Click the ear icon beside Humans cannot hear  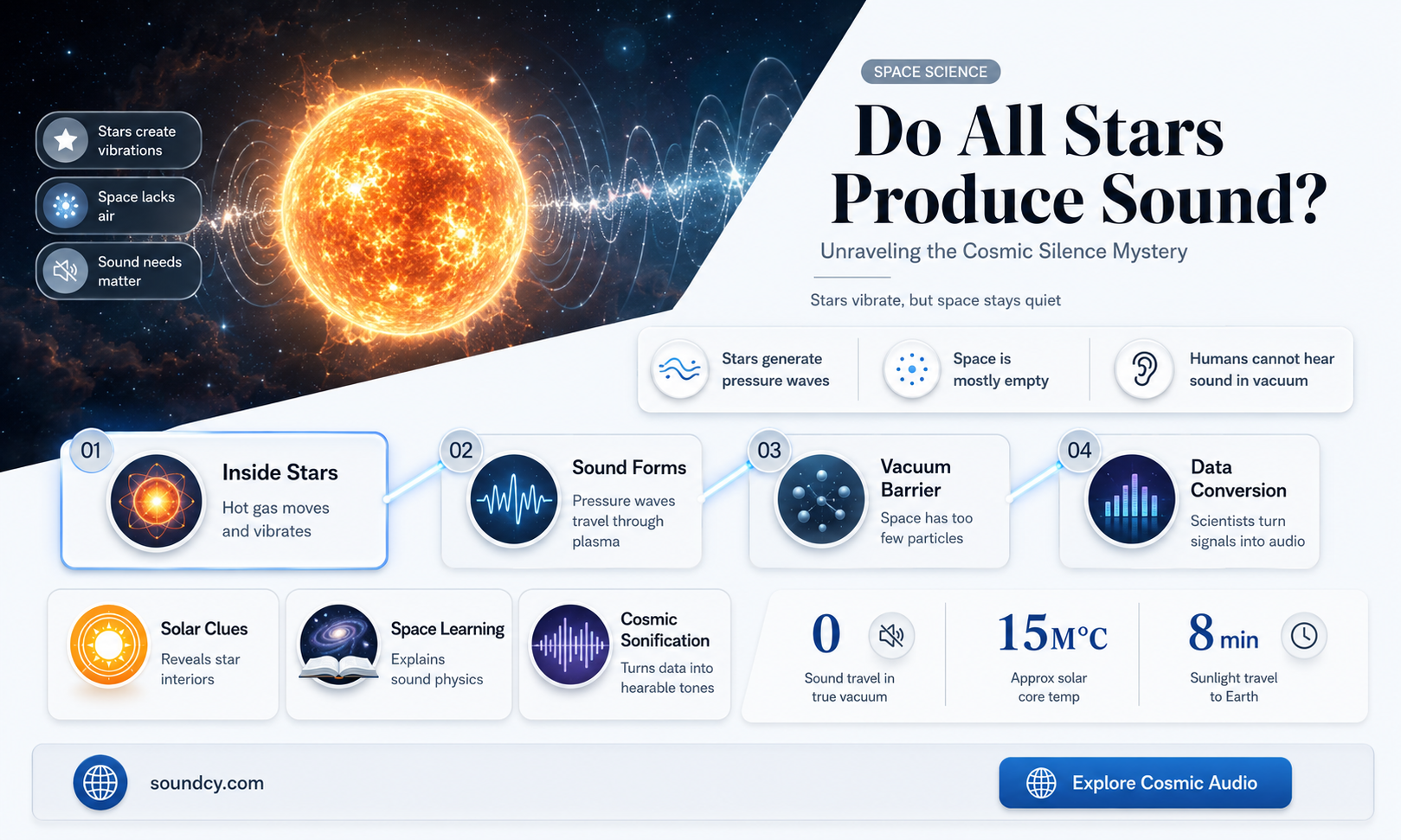1144,369
